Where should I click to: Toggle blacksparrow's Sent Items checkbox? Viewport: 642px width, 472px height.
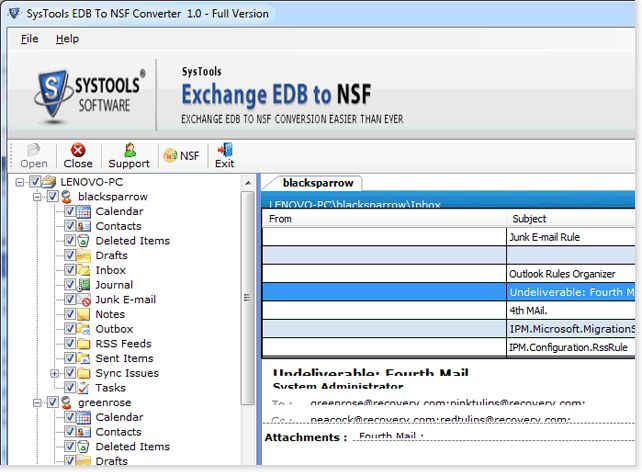coord(70,358)
